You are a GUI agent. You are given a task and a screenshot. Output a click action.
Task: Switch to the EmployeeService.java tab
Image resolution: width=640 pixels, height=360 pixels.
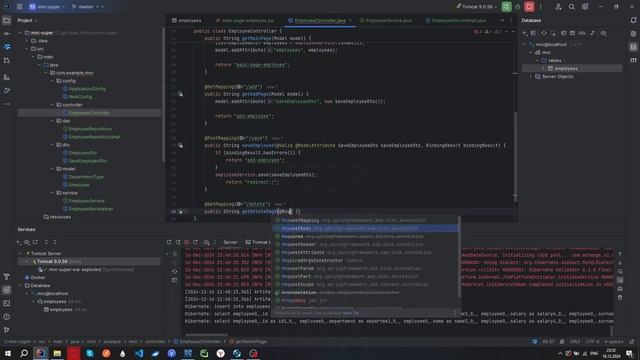point(386,20)
